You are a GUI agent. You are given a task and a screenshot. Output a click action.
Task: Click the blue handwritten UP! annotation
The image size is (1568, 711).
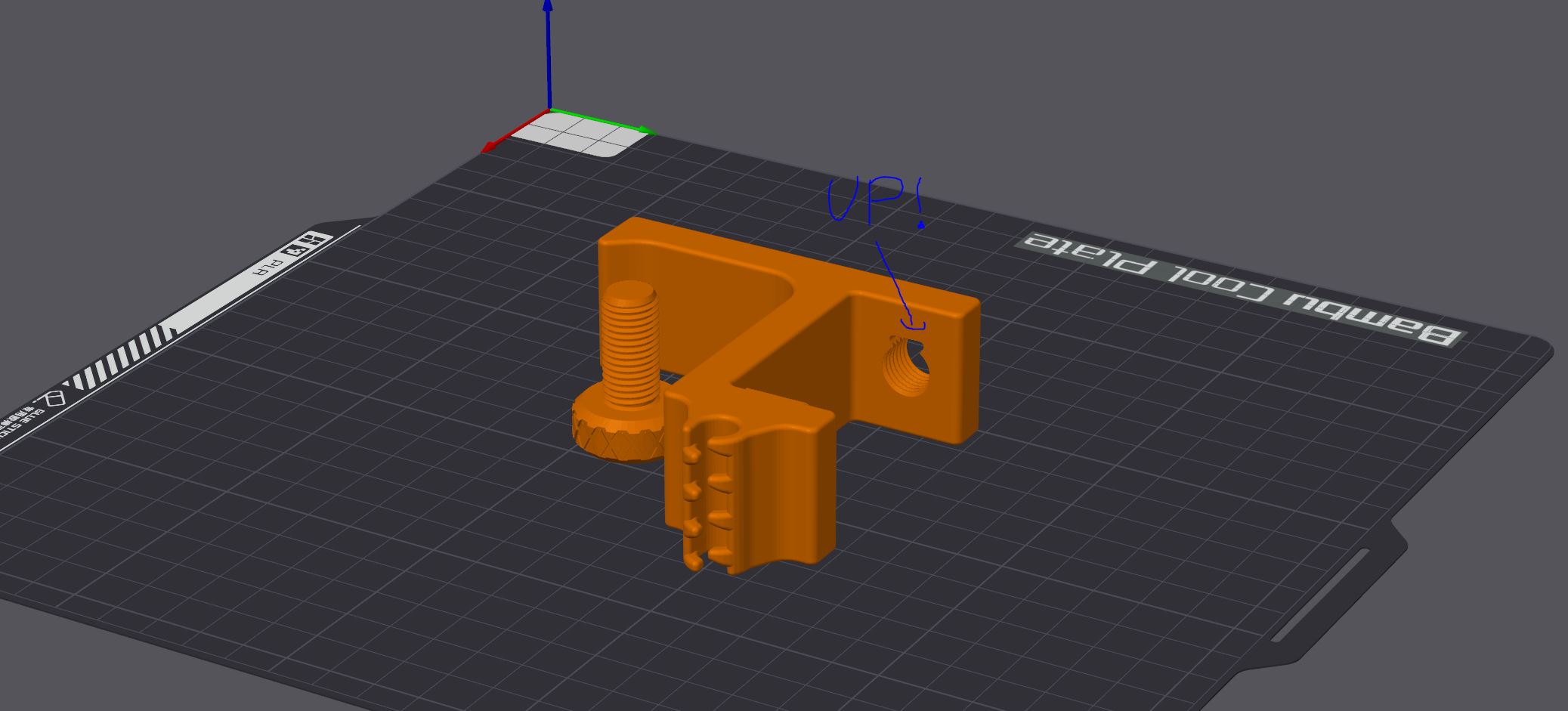[873, 200]
